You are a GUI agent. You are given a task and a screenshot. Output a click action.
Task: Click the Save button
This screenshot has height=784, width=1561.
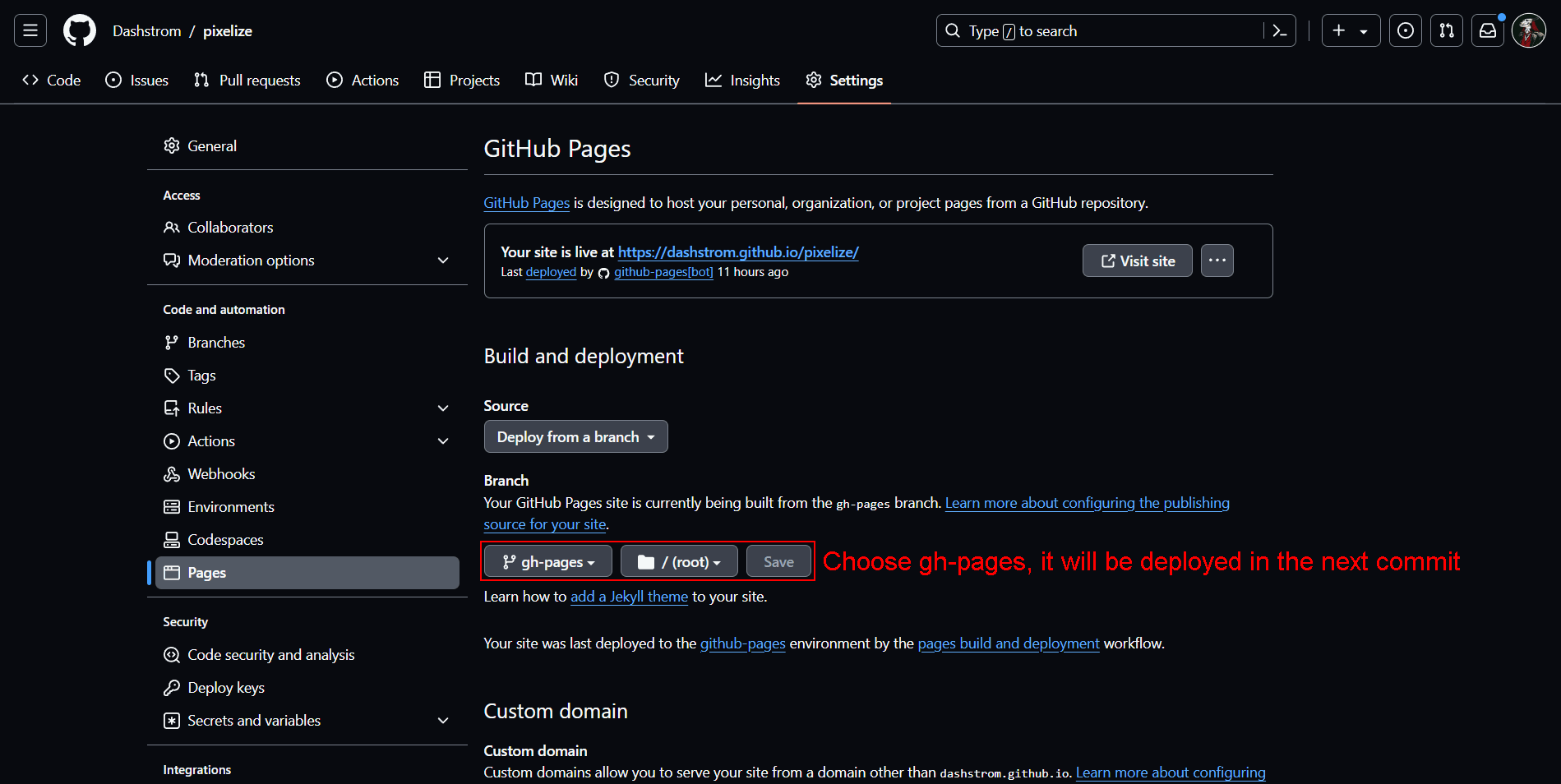[778, 561]
